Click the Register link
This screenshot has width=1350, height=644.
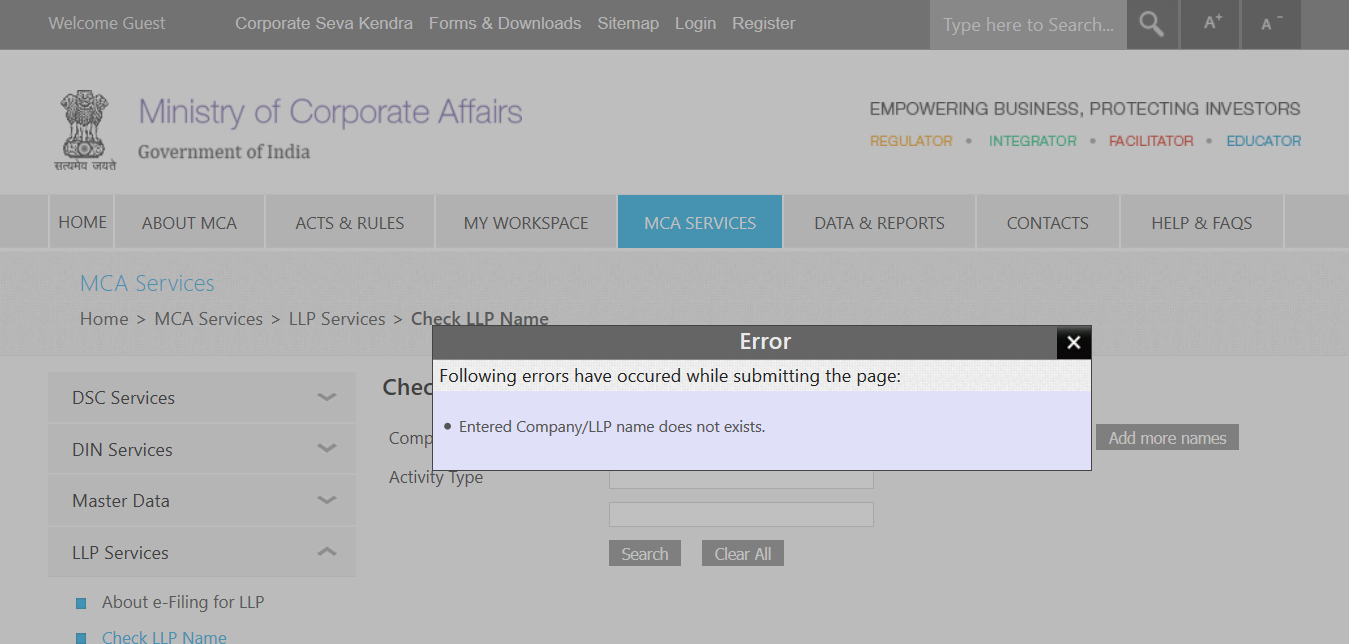point(764,23)
